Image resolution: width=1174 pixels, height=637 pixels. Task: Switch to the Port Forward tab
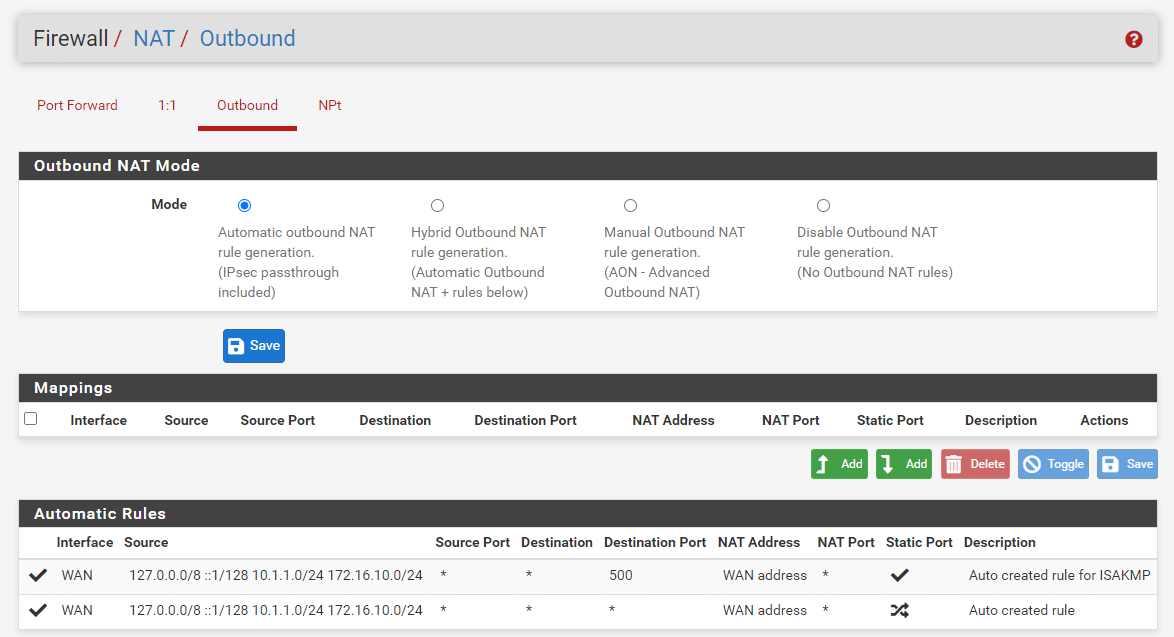point(77,106)
